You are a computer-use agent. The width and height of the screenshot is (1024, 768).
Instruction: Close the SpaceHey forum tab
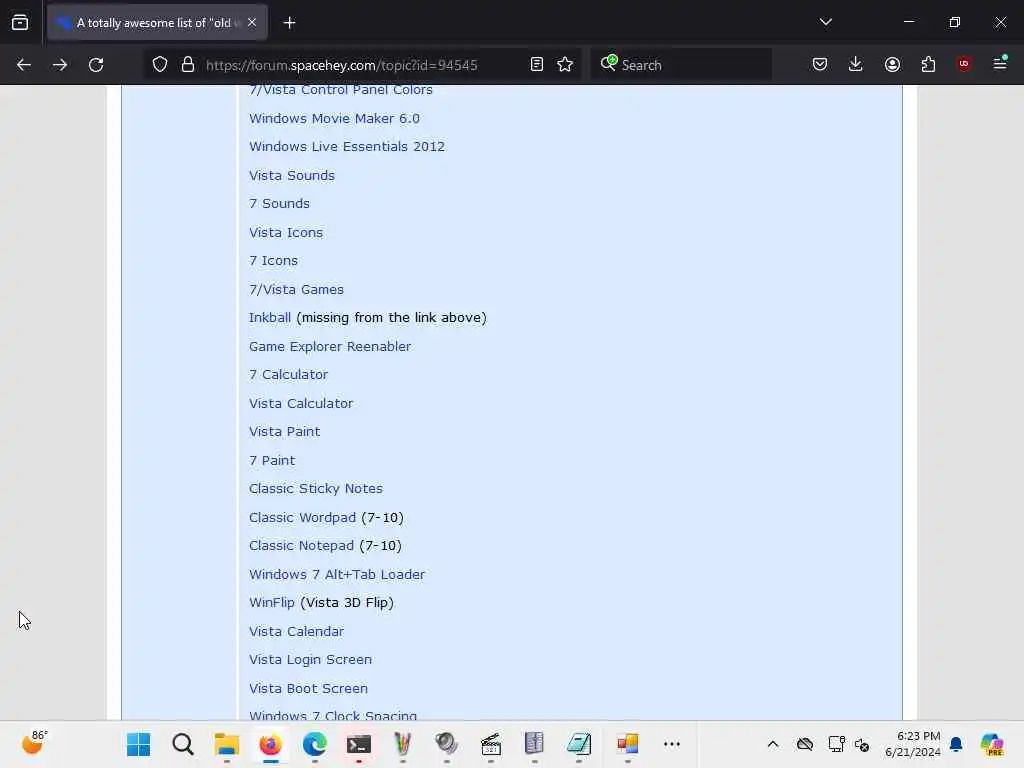tap(252, 22)
